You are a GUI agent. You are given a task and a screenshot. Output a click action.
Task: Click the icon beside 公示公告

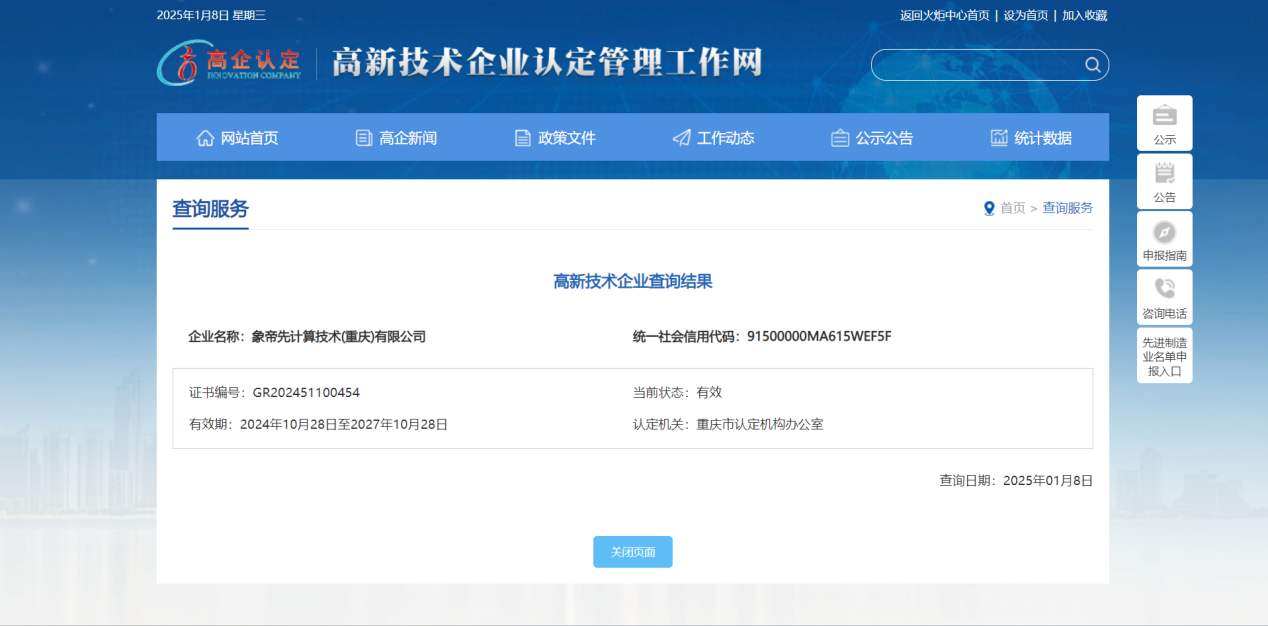(x=840, y=138)
